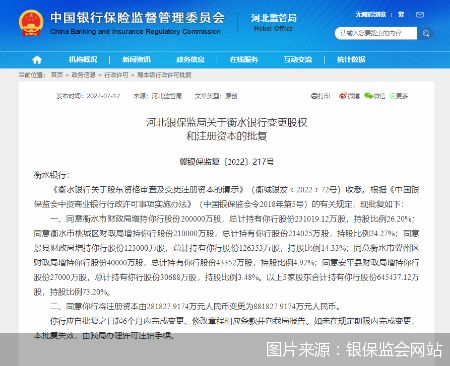Open the 政务信息 menu
The image size is (450, 366).
click(x=190, y=60)
